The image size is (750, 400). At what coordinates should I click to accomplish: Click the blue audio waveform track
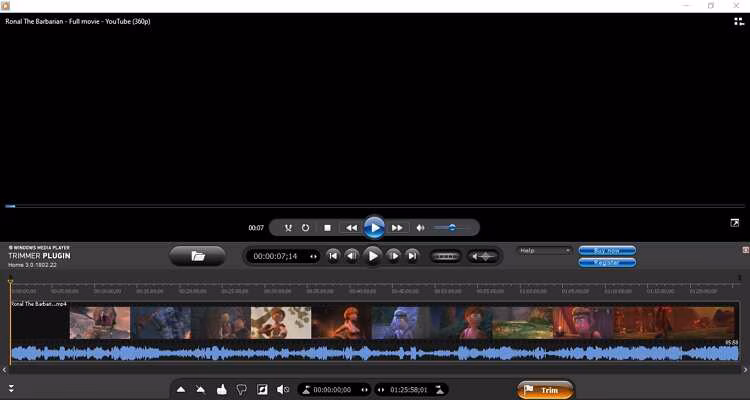(x=375, y=353)
